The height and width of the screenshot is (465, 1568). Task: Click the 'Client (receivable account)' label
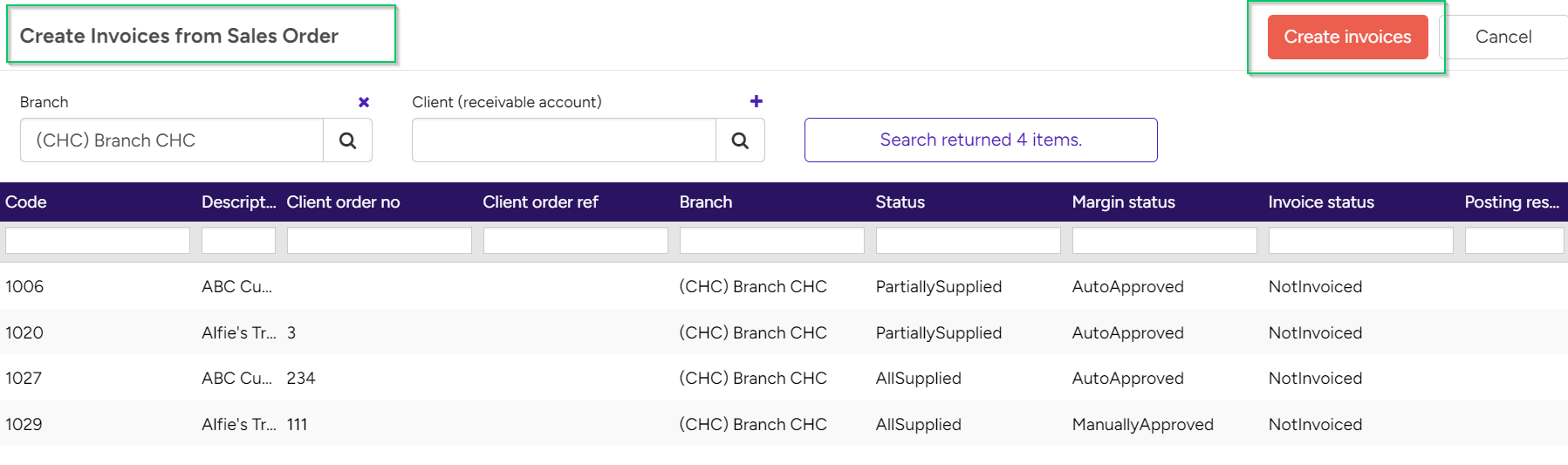pos(507,102)
